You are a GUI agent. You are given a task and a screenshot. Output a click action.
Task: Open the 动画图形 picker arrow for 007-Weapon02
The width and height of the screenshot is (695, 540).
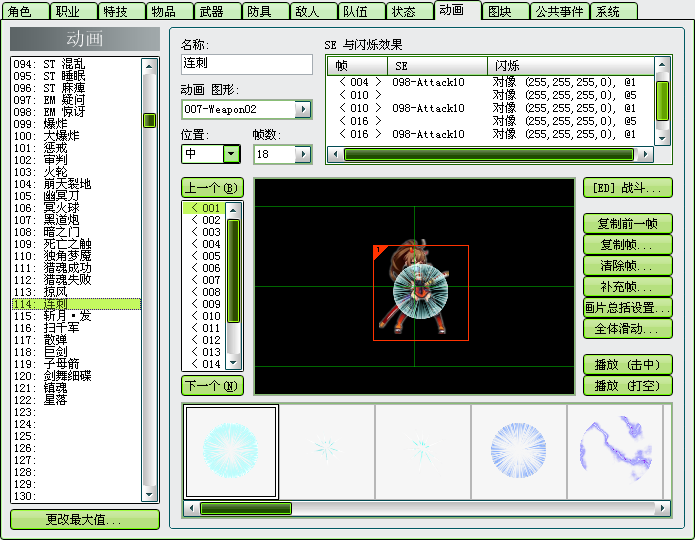click(x=303, y=109)
